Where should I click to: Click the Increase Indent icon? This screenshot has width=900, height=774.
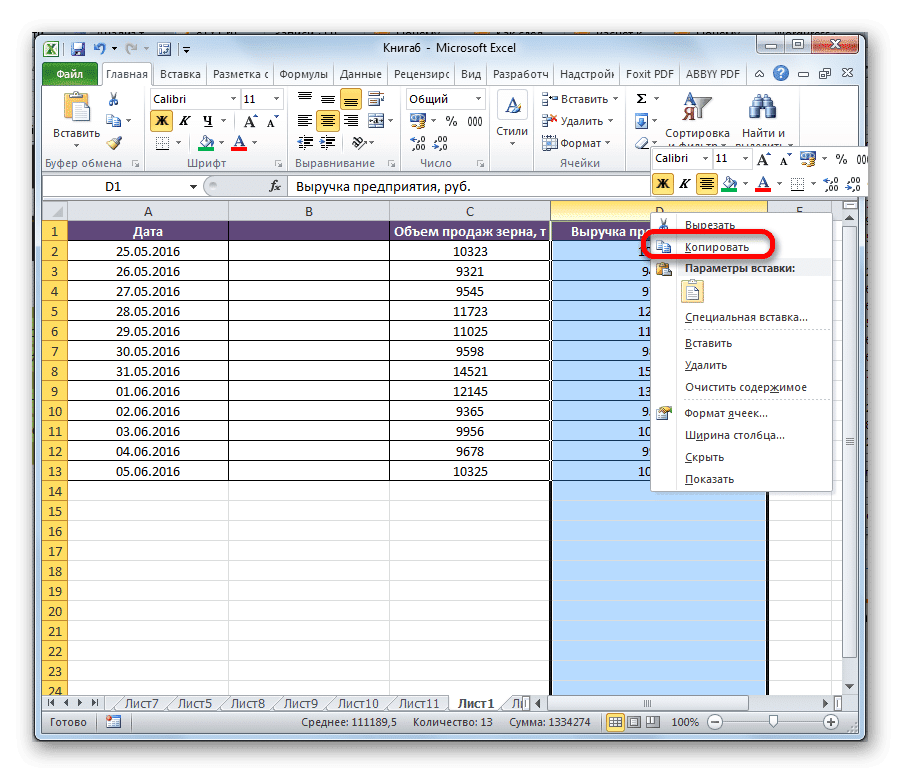328,142
